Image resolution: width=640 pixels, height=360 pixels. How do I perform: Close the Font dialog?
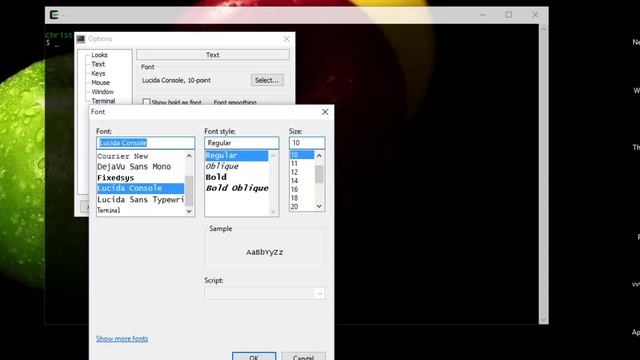[325, 112]
